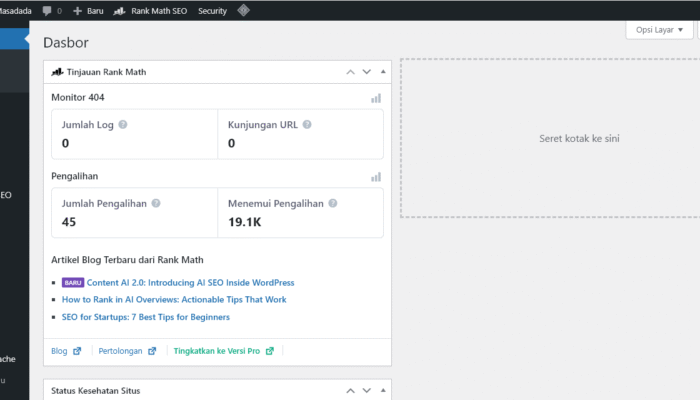This screenshot has width=700, height=400.
Task: Click the Dasbor page heading
Action: [66, 42]
